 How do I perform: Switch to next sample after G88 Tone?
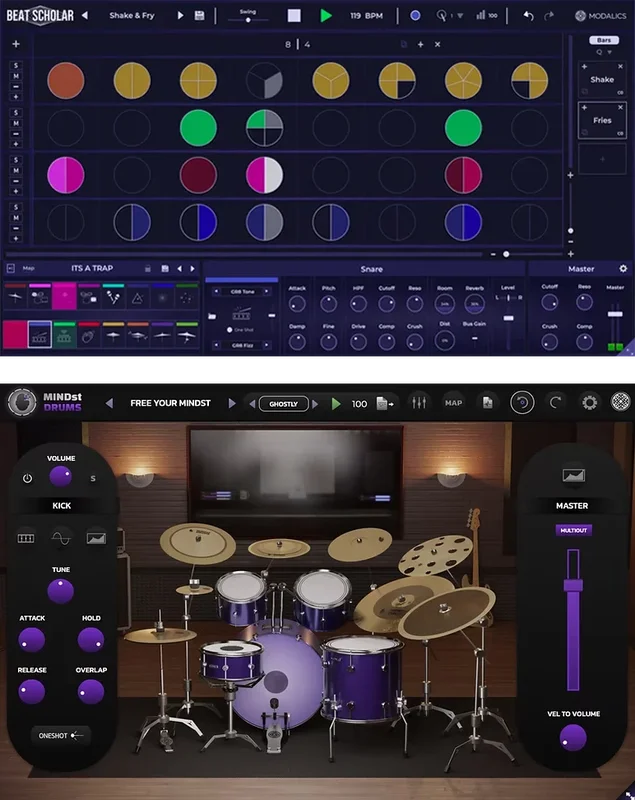(266, 291)
